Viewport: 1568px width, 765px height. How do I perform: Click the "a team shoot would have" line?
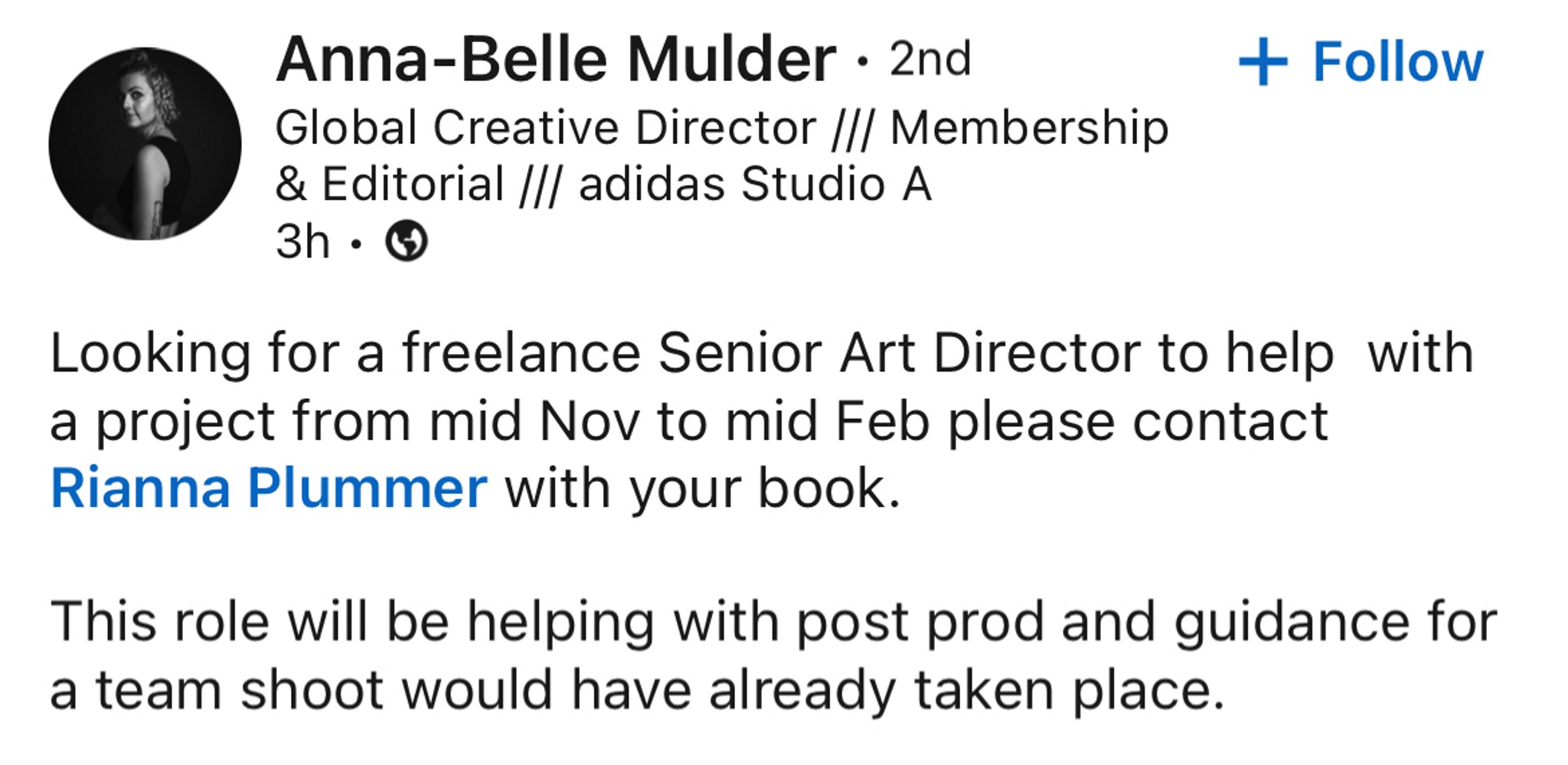pyautogui.click(x=638, y=690)
